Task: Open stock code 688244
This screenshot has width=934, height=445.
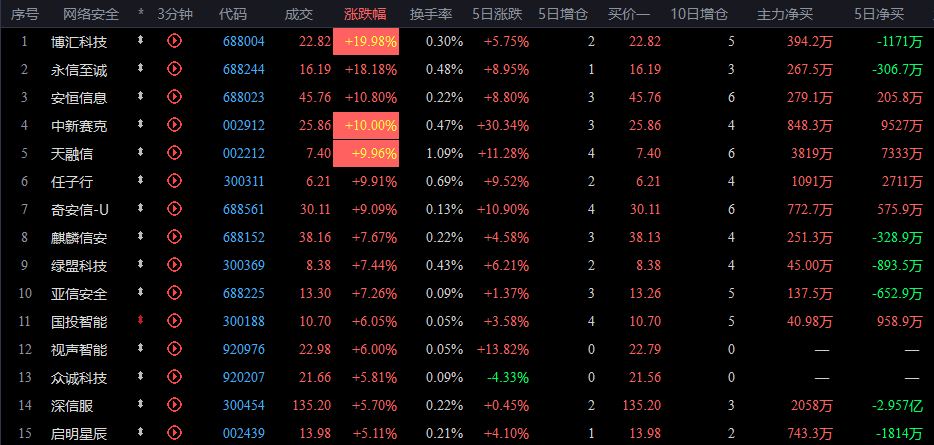Action: 244,69
